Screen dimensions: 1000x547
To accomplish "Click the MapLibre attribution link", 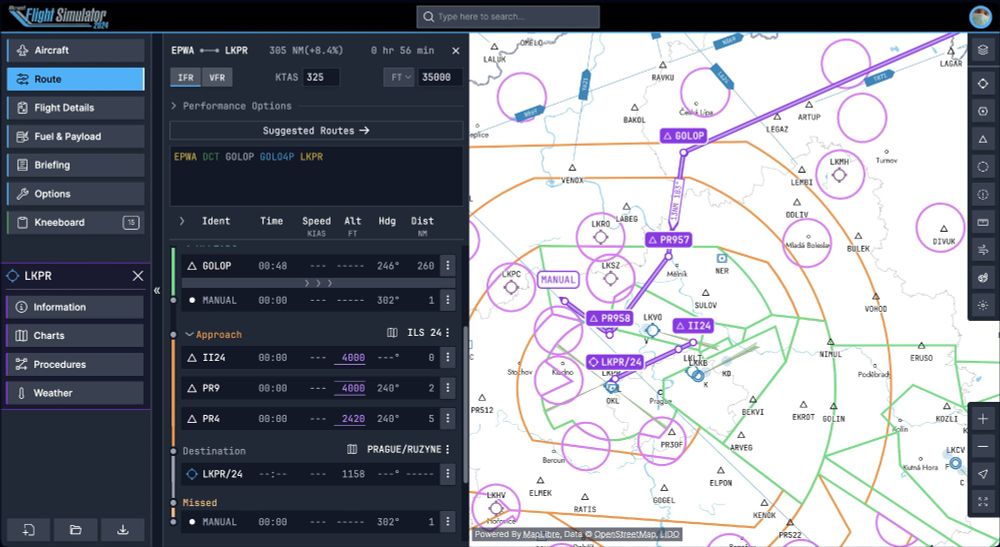I will coord(543,534).
